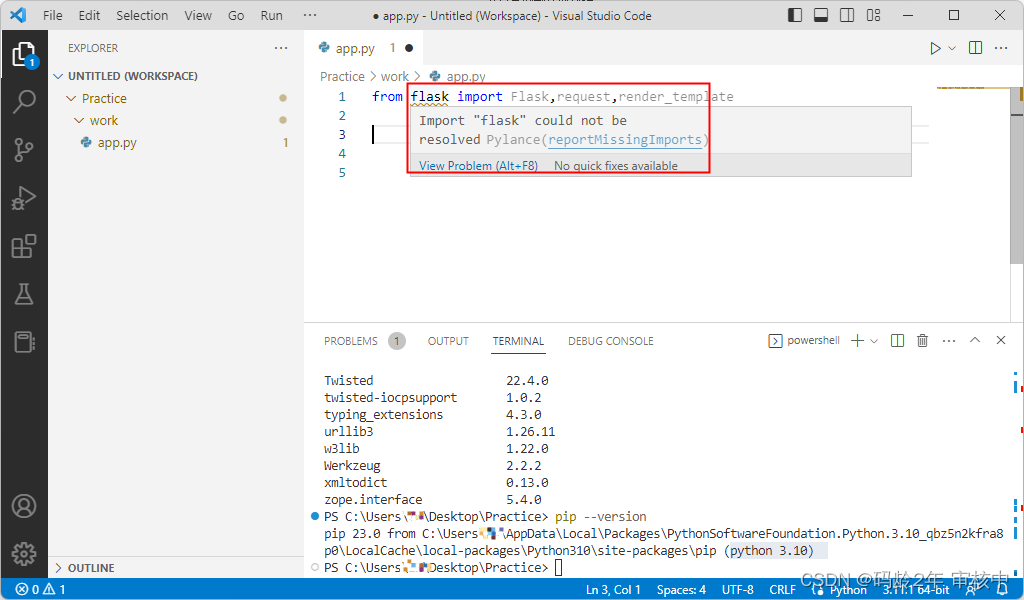Open the Go menu
The width and height of the screenshot is (1024, 600).
click(x=236, y=15)
